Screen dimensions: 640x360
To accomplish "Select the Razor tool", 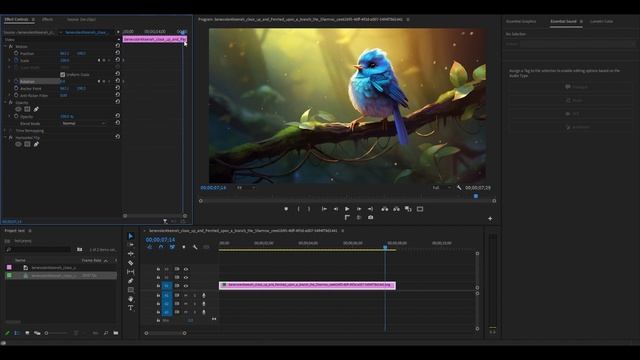I will [131, 263].
